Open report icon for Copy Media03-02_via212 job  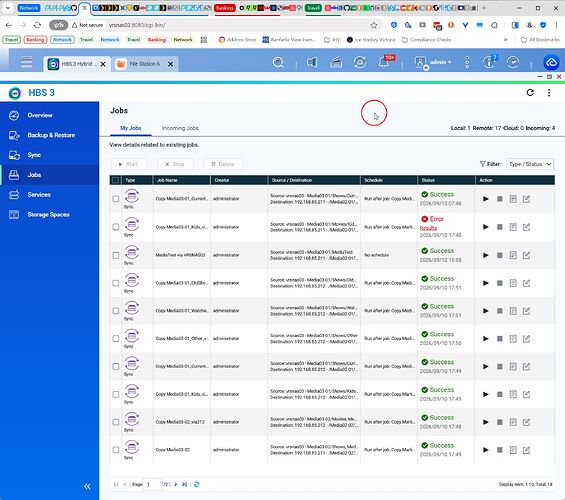(x=513, y=422)
